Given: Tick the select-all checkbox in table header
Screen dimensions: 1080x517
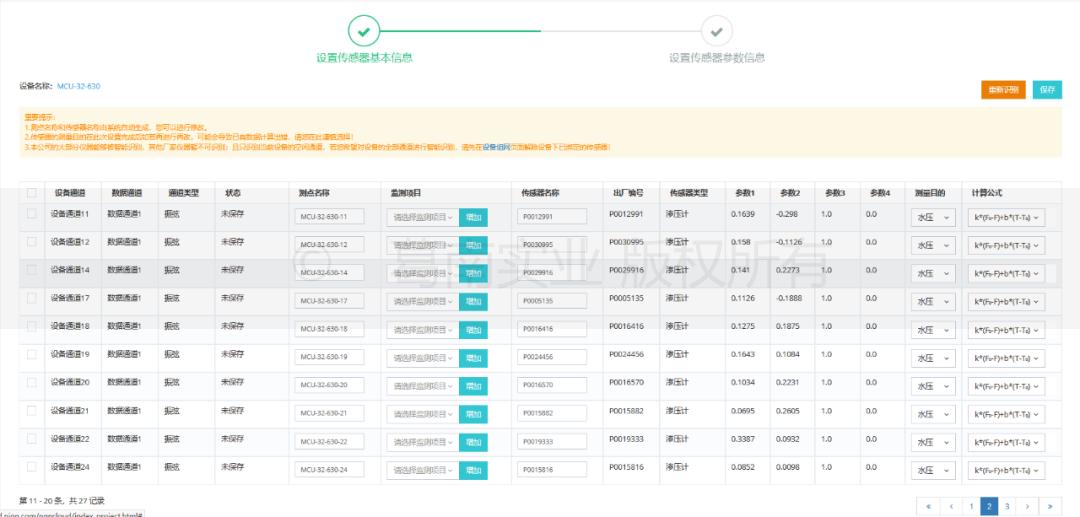Looking at the screenshot, I should pyautogui.click(x=32, y=193).
